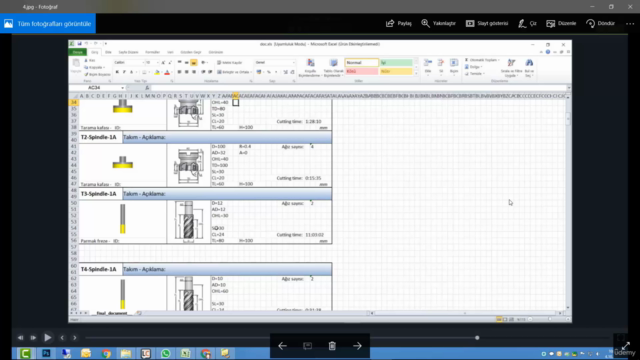Save workbook via quick access icon

coord(80,44)
